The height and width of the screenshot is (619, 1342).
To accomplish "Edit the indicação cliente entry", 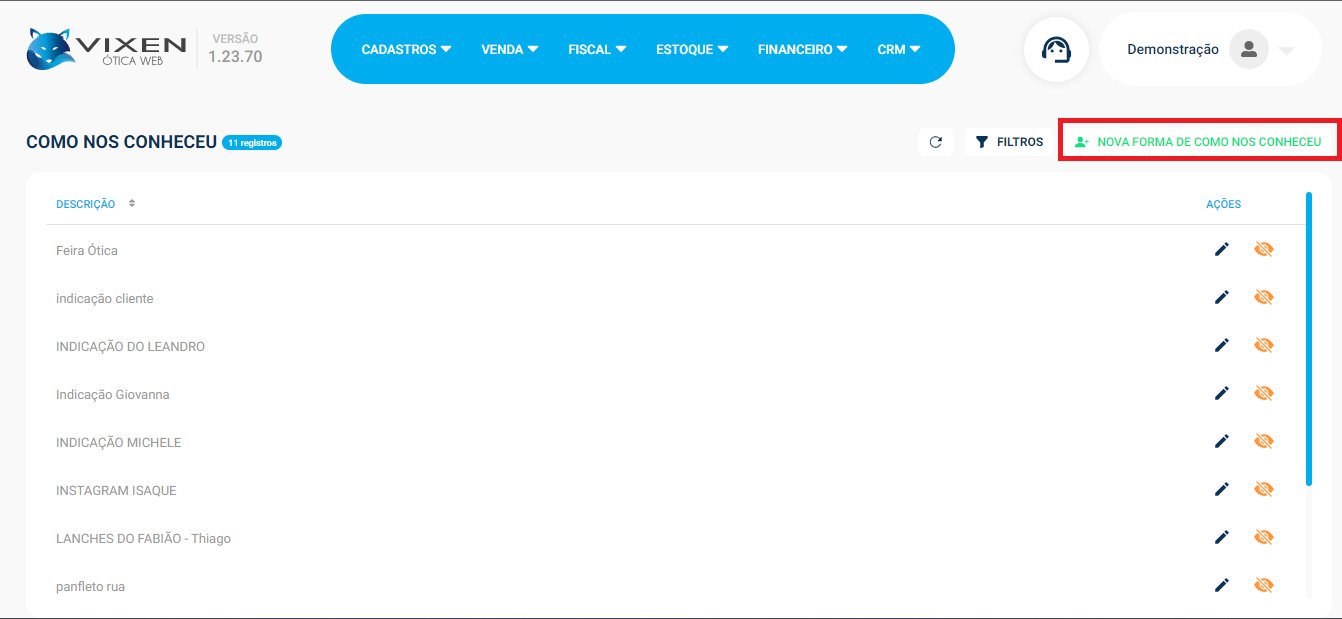I will [1221, 297].
